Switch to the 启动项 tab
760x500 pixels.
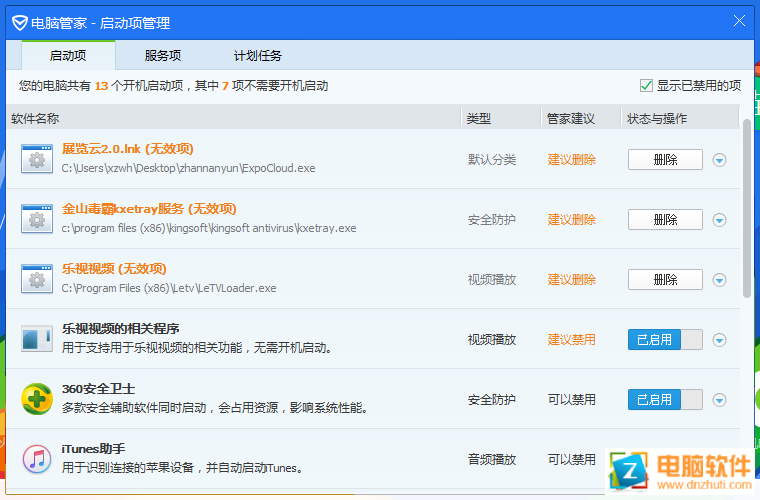[68, 55]
